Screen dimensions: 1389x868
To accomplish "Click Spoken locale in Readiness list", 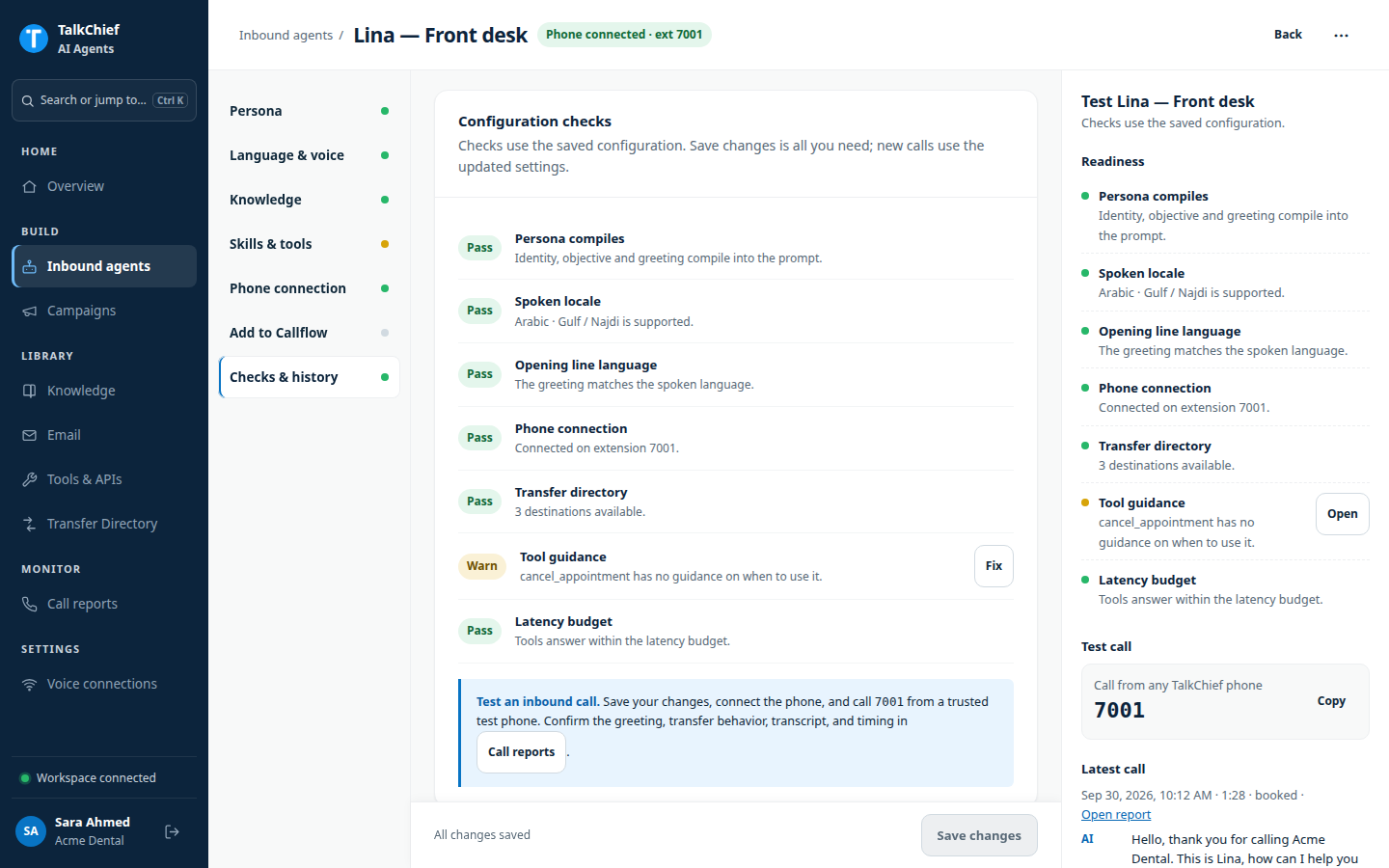I will click(x=1141, y=274).
